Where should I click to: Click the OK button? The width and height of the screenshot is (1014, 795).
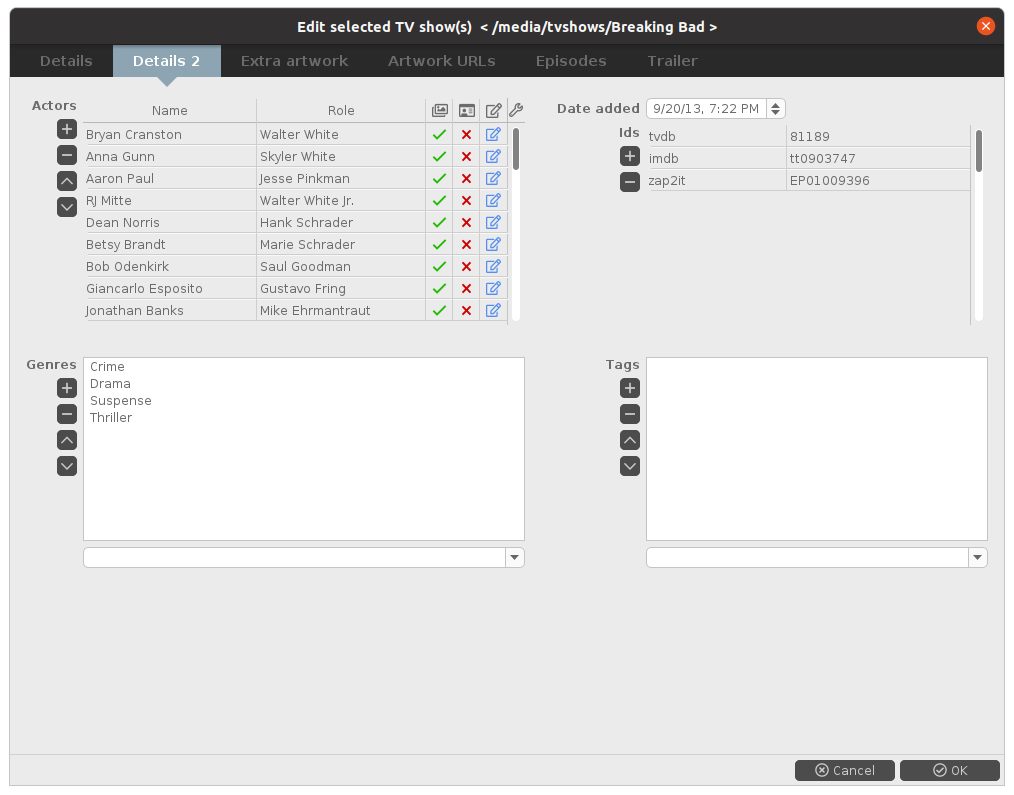(x=949, y=770)
